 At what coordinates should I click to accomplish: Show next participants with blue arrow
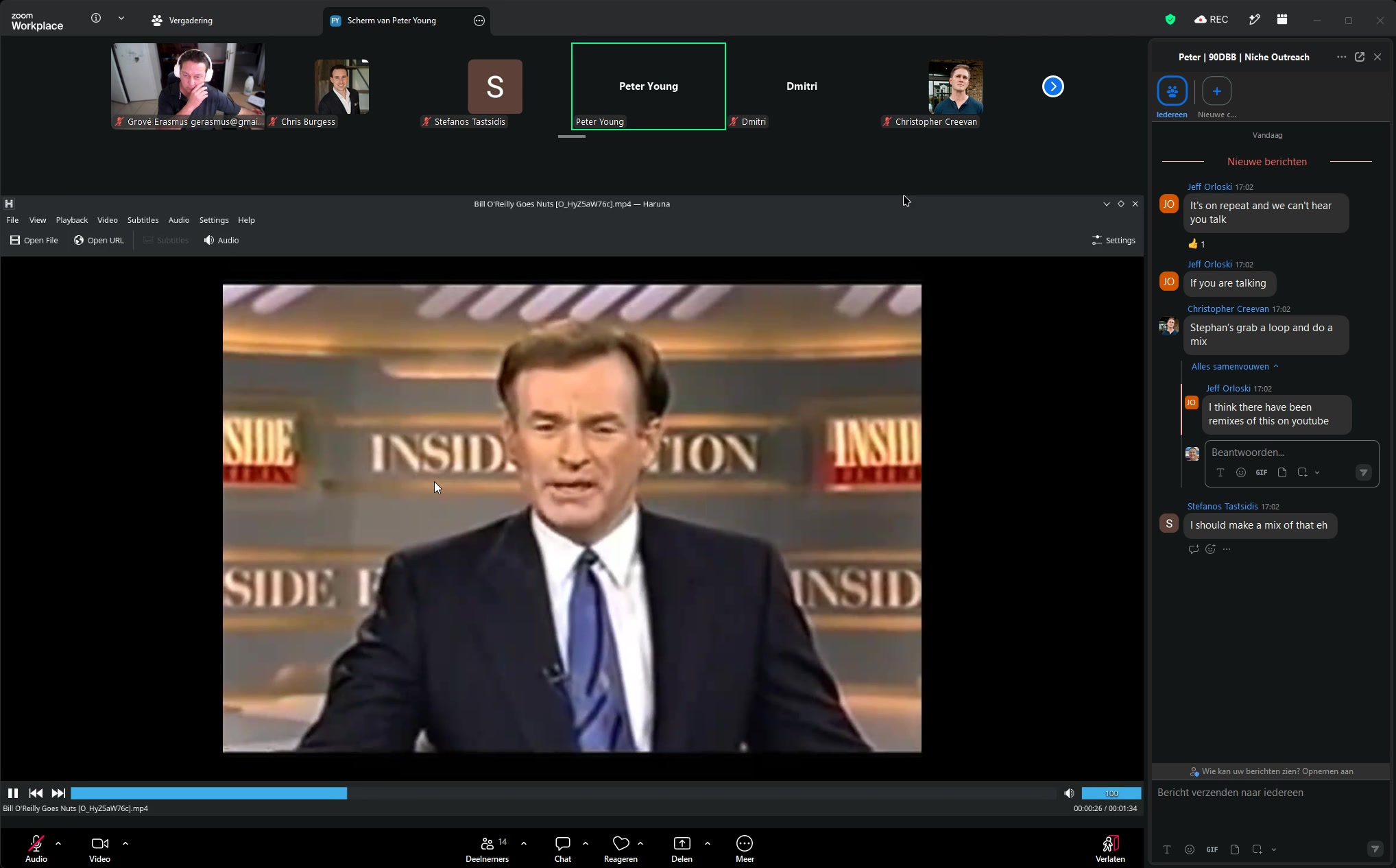(1053, 86)
